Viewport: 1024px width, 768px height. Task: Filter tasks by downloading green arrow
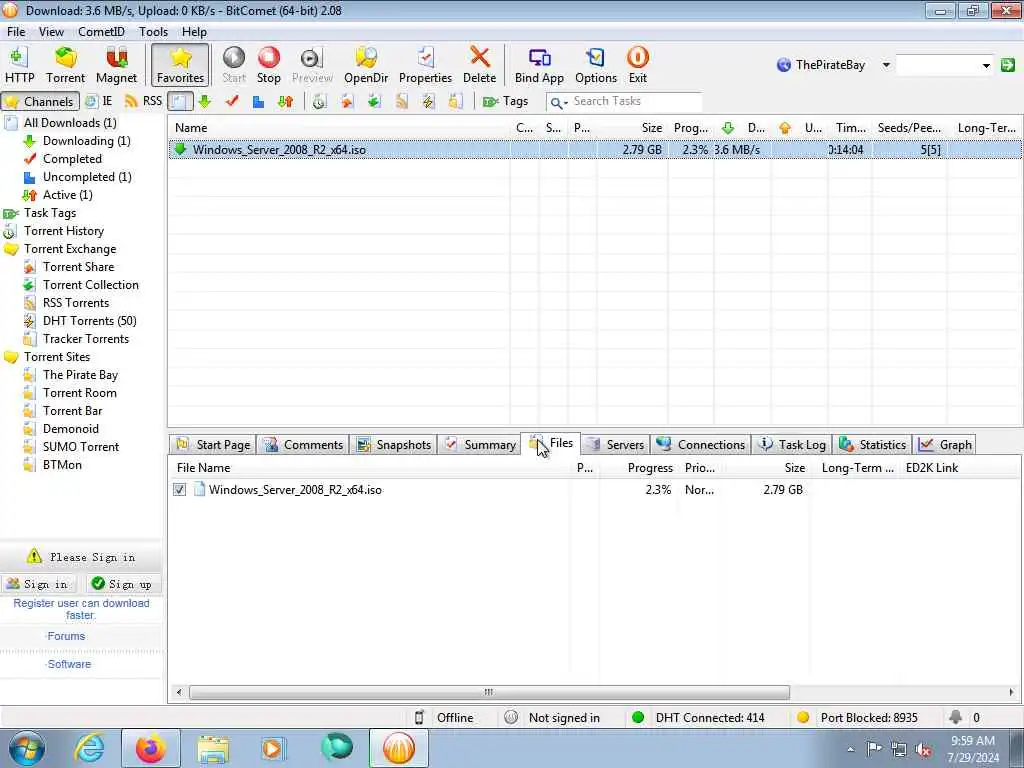pos(205,101)
